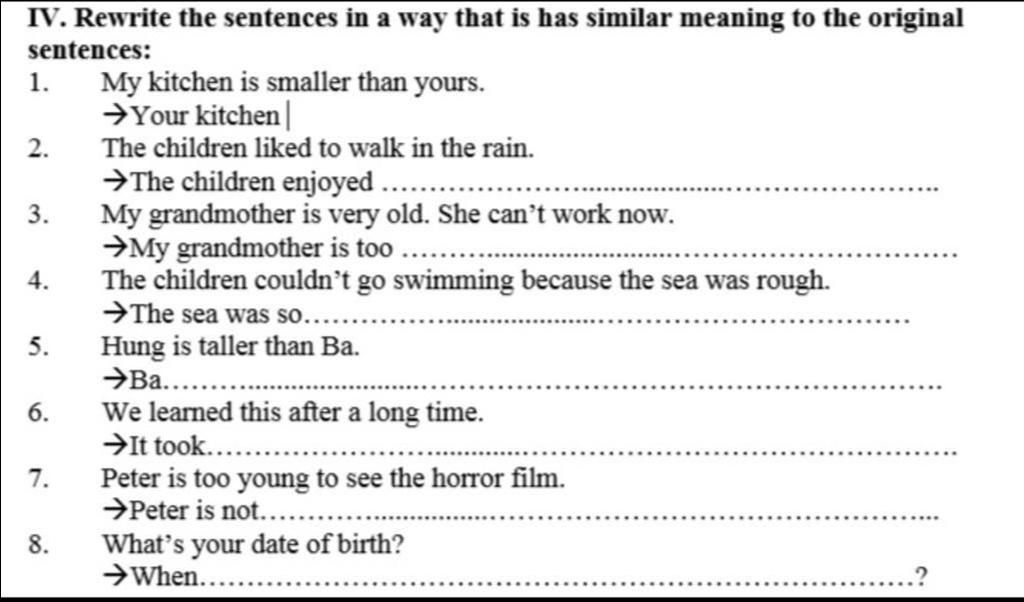Image resolution: width=1024 pixels, height=602 pixels.
Task: Click the blank after "The sea was so"
Action: (610, 317)
